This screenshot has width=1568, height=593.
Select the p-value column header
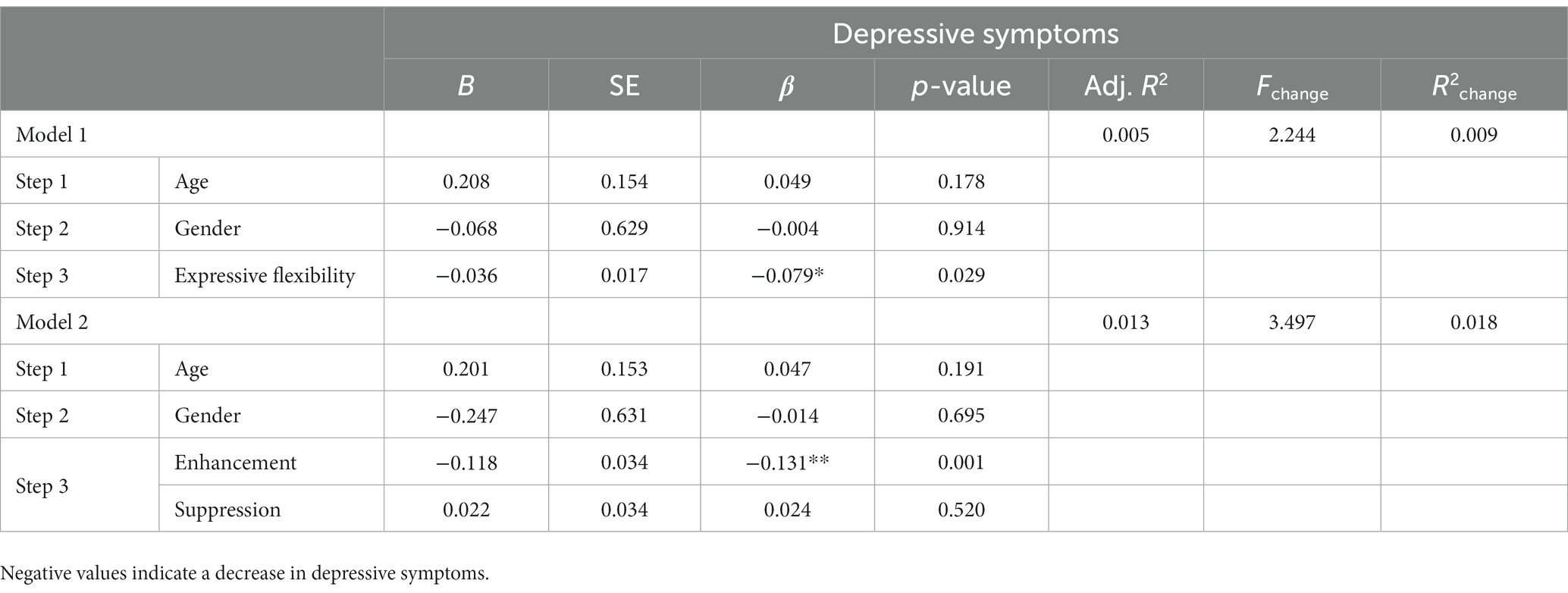pyautogui.click(x=961, y=86)
